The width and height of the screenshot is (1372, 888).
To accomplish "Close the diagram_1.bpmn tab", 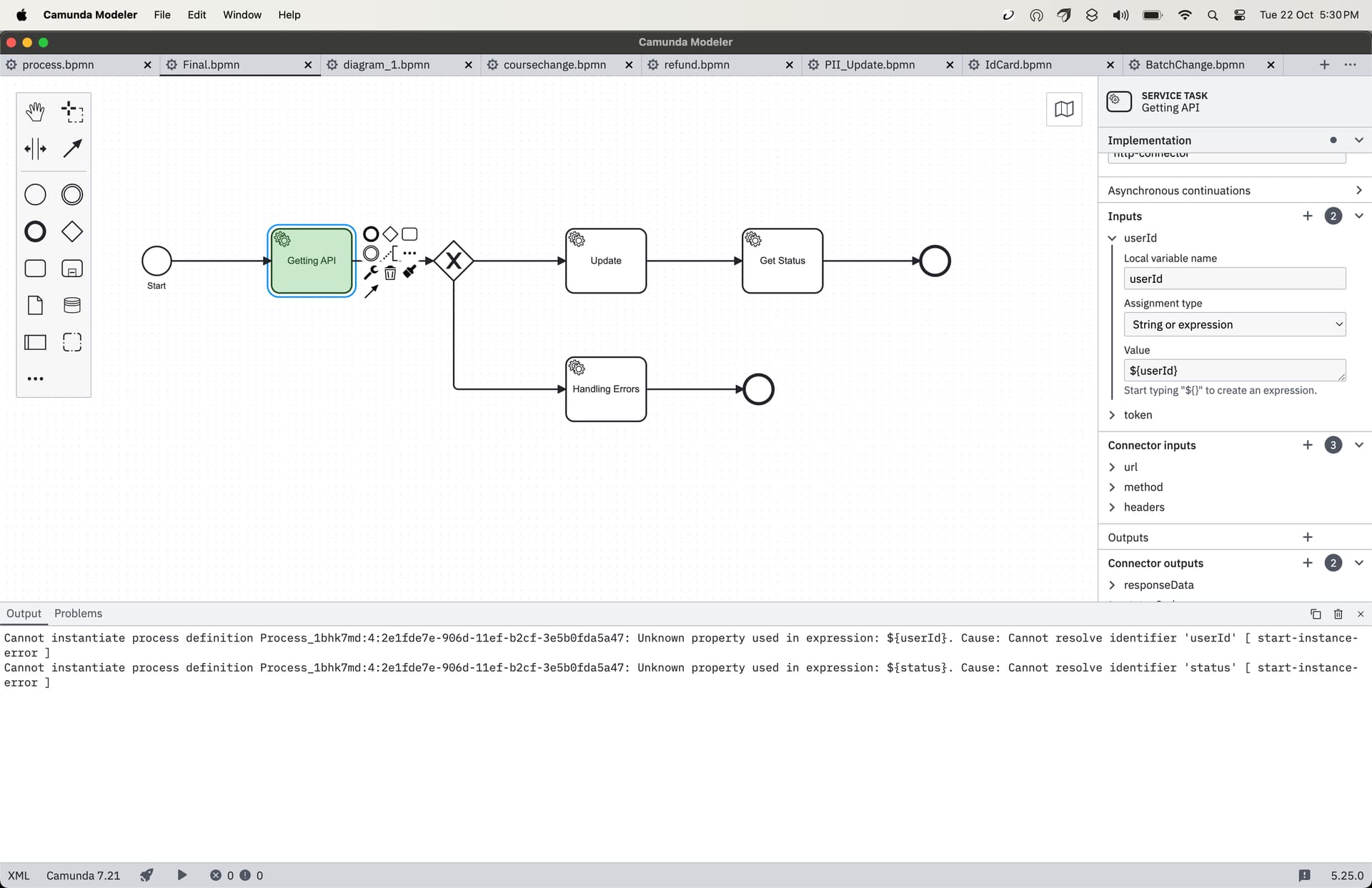I will pyautogui.click(x=468, y=64).
